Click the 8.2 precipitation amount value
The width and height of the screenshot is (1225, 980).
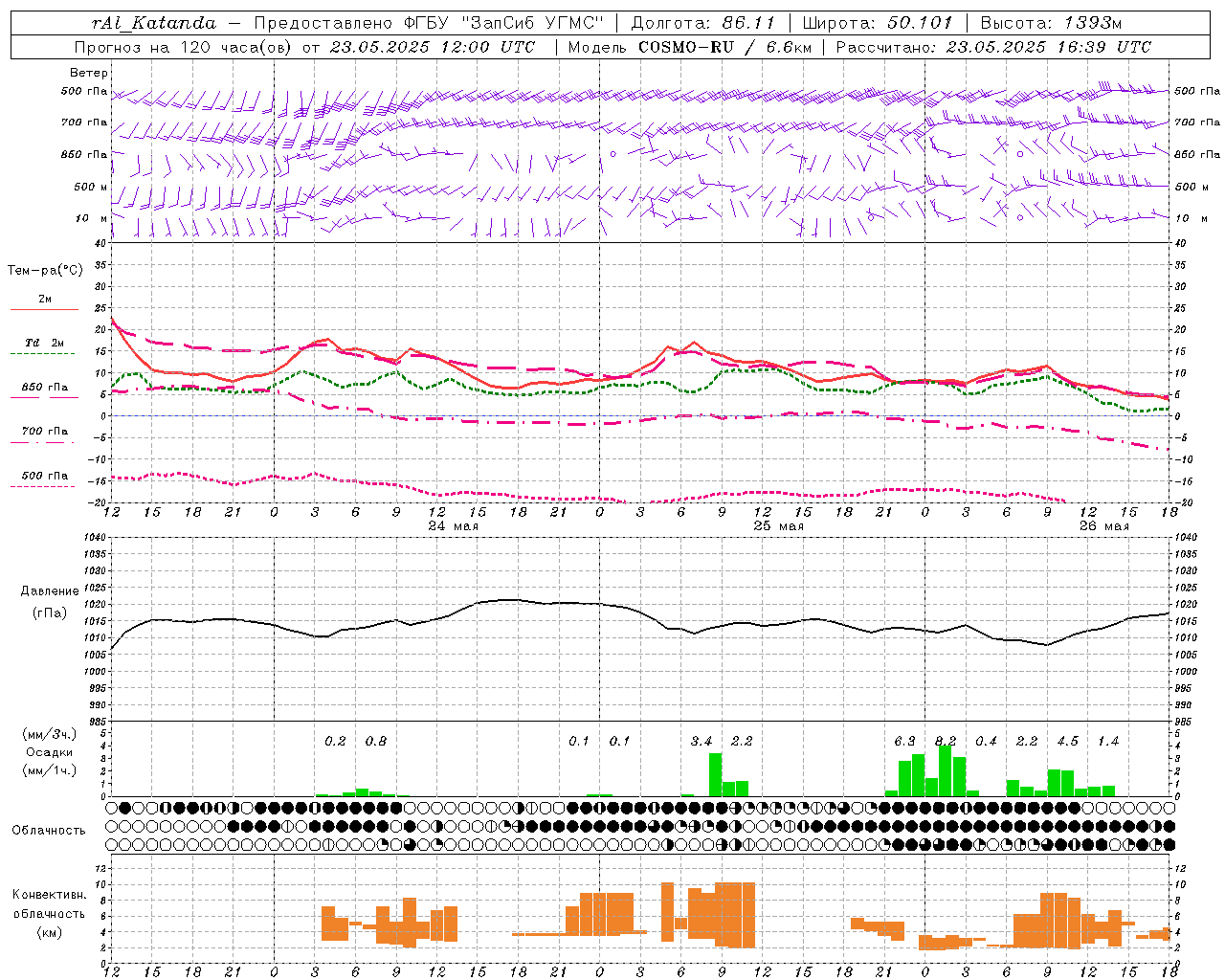pyautogui.click(x=946, y=742)
